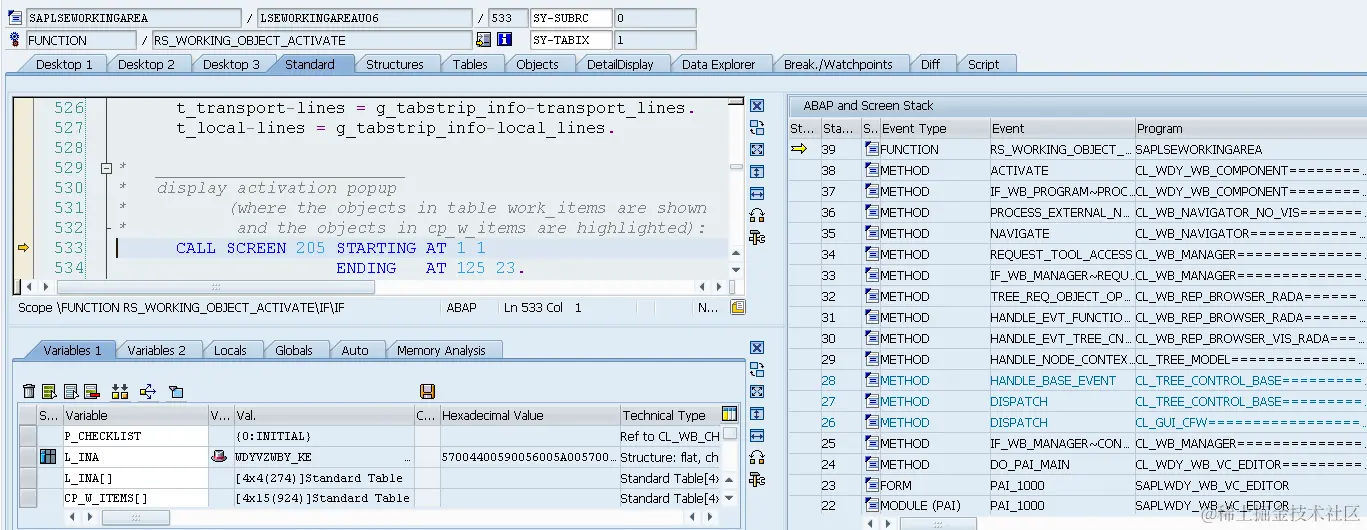Maximize the source code tool horizontally
The image size is (1367, 530).
pyautogui.click(x=757, y=193)
